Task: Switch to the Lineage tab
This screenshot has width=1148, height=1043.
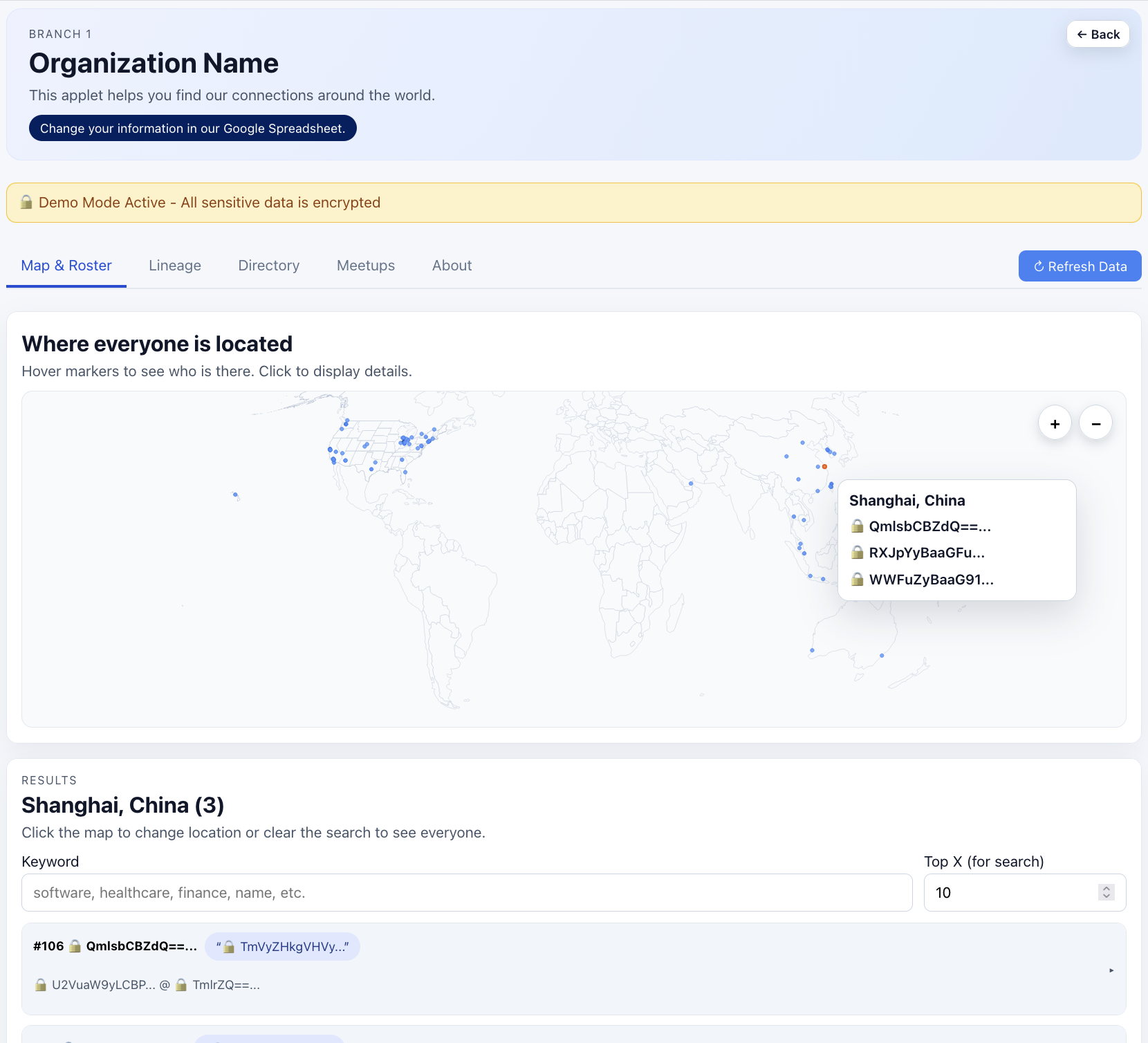Action: tap(174, 266)
